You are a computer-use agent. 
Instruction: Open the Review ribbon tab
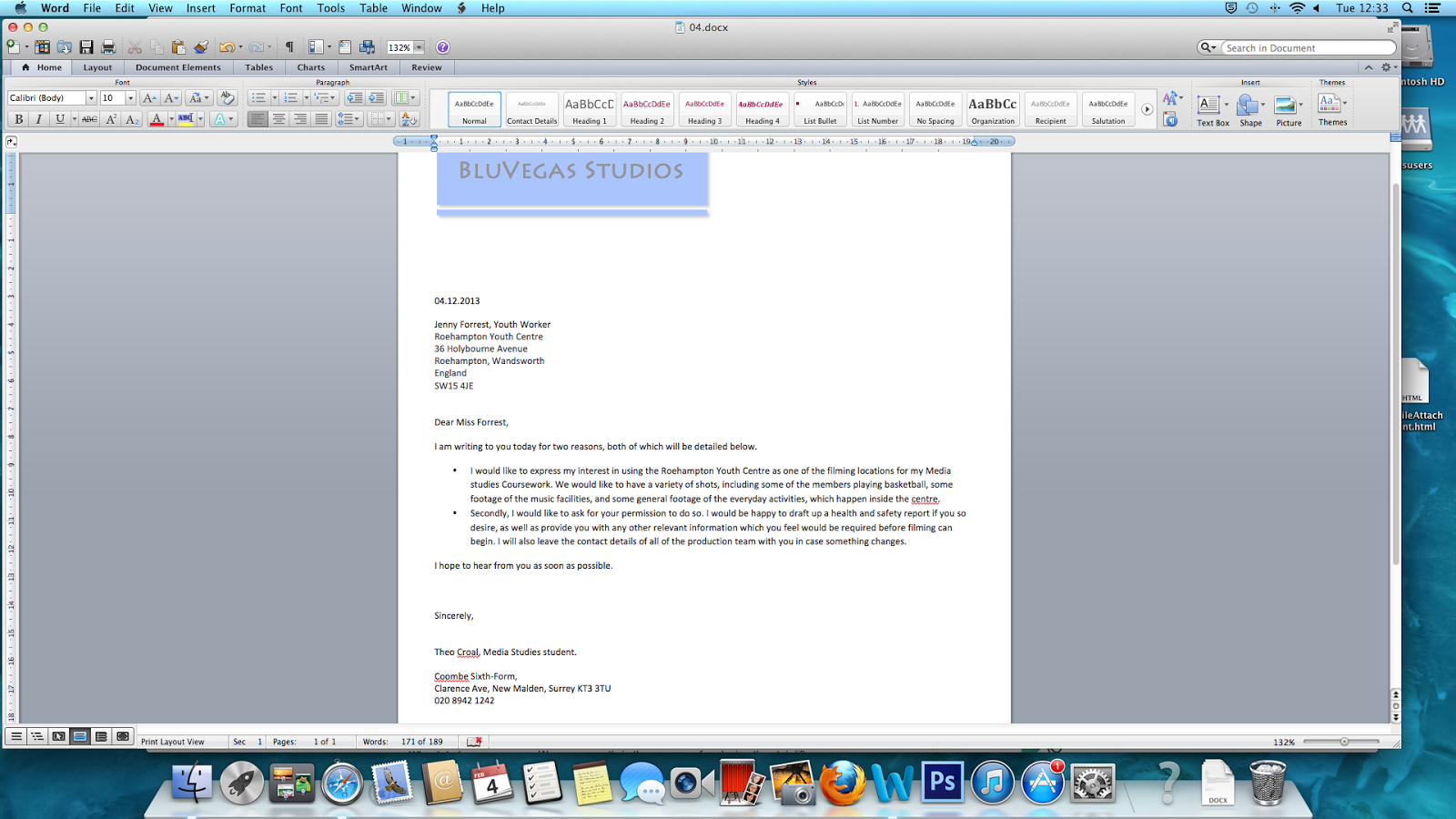coord(427,67)
